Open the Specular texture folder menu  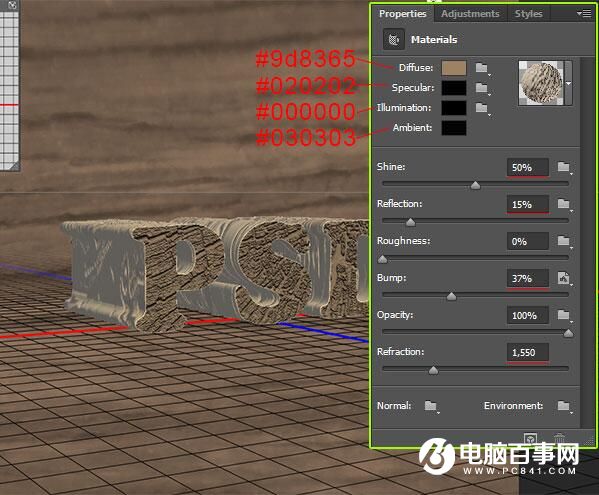coord(482,88)
